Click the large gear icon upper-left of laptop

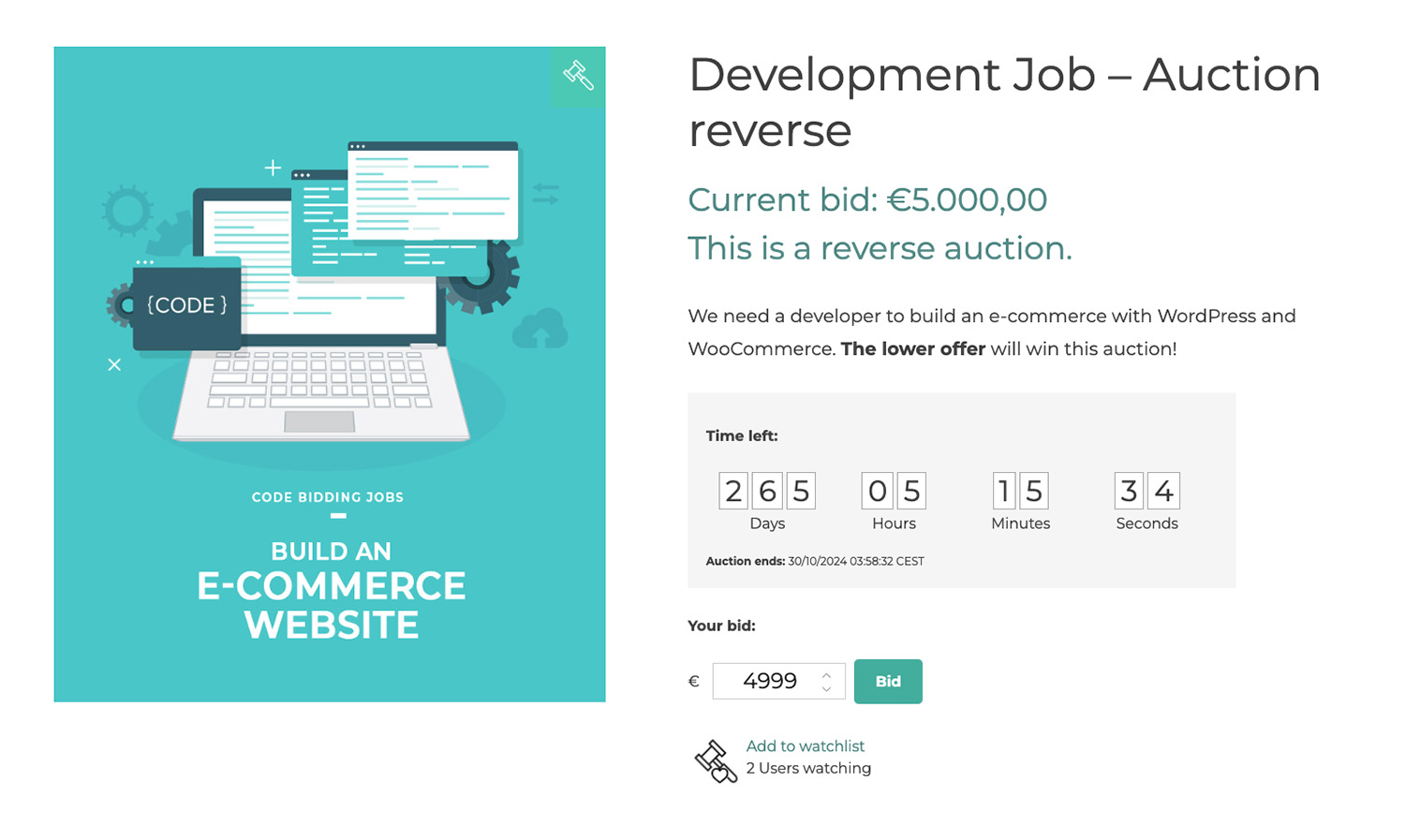click(127, 210)
